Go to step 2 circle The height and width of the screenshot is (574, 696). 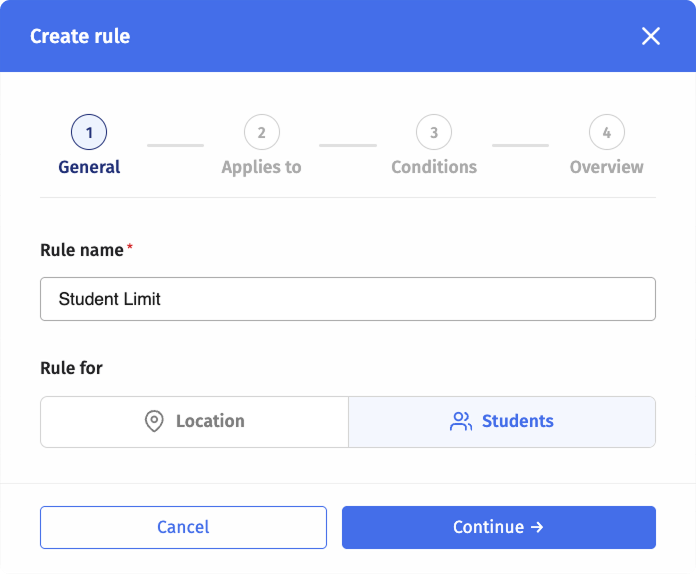click(262, 132)
